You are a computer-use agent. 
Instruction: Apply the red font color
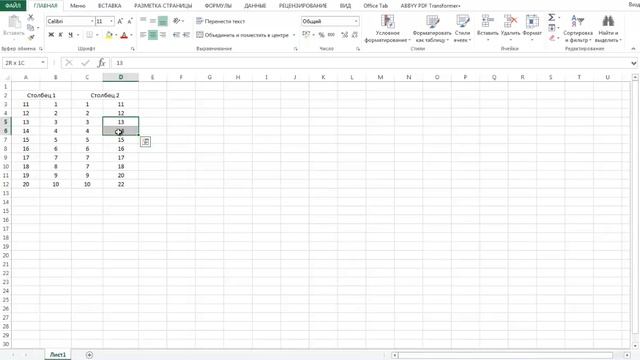point(124,35)
